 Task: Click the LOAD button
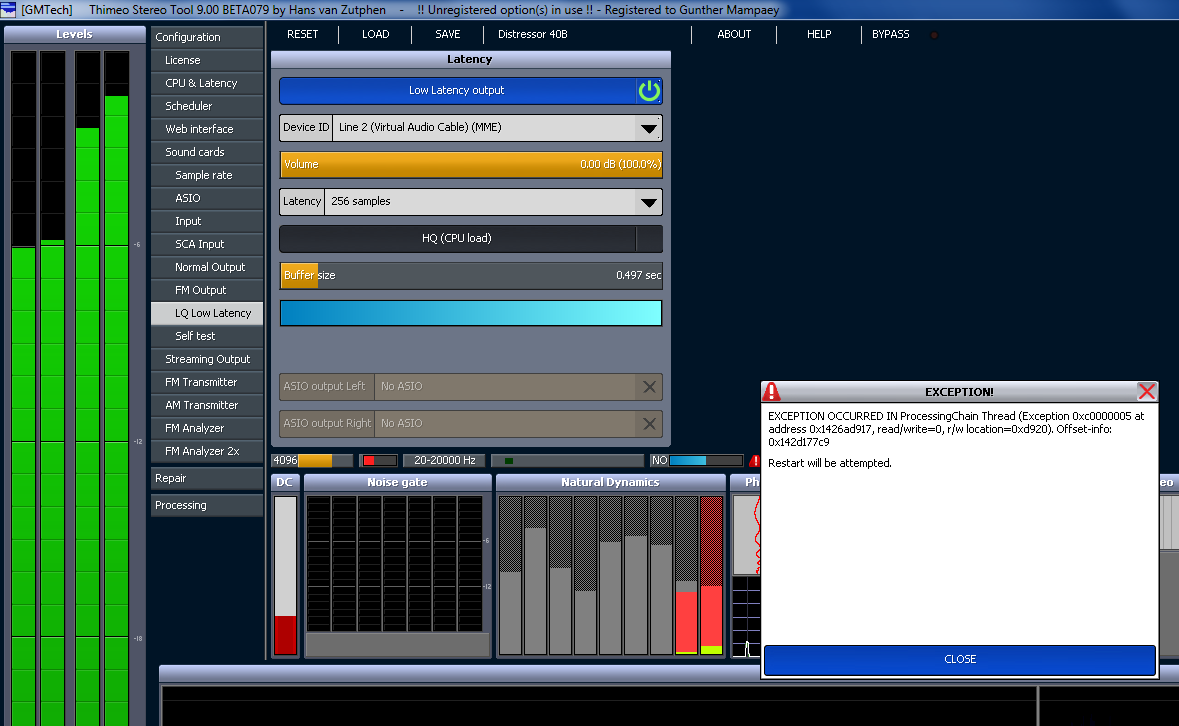(x=375, y=35)
